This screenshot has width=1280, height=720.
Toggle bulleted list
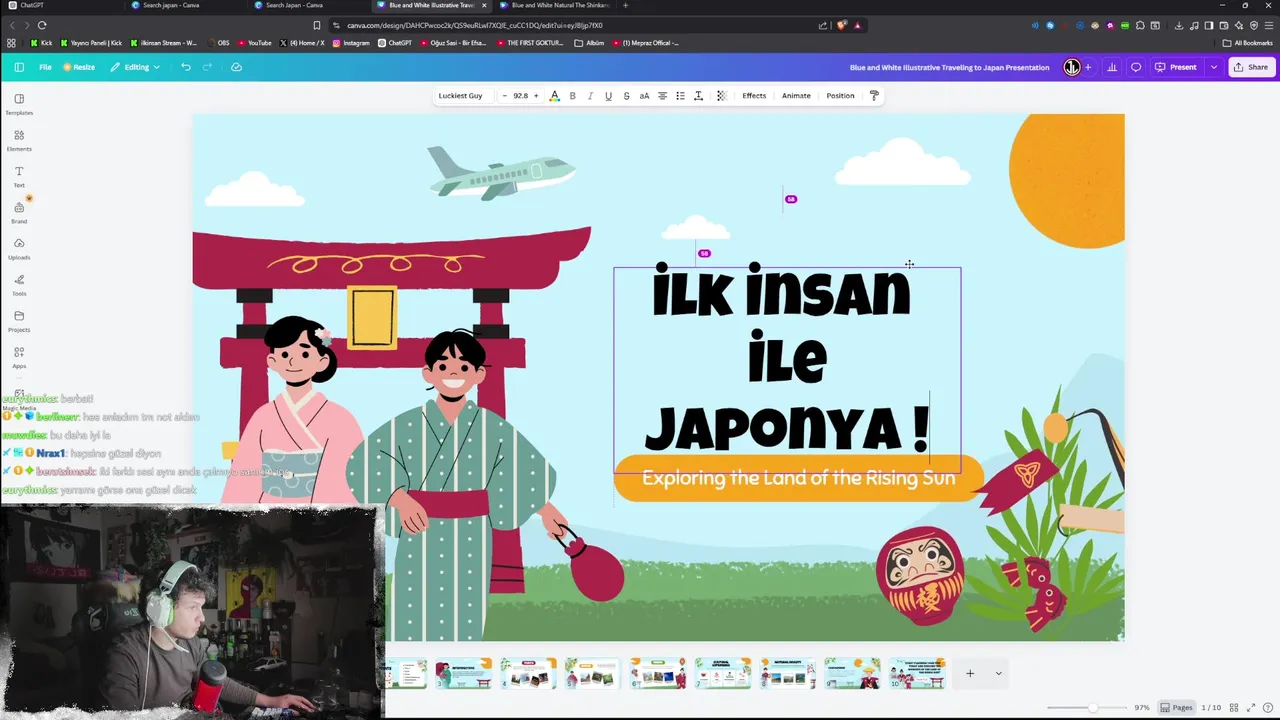[680, 96]
